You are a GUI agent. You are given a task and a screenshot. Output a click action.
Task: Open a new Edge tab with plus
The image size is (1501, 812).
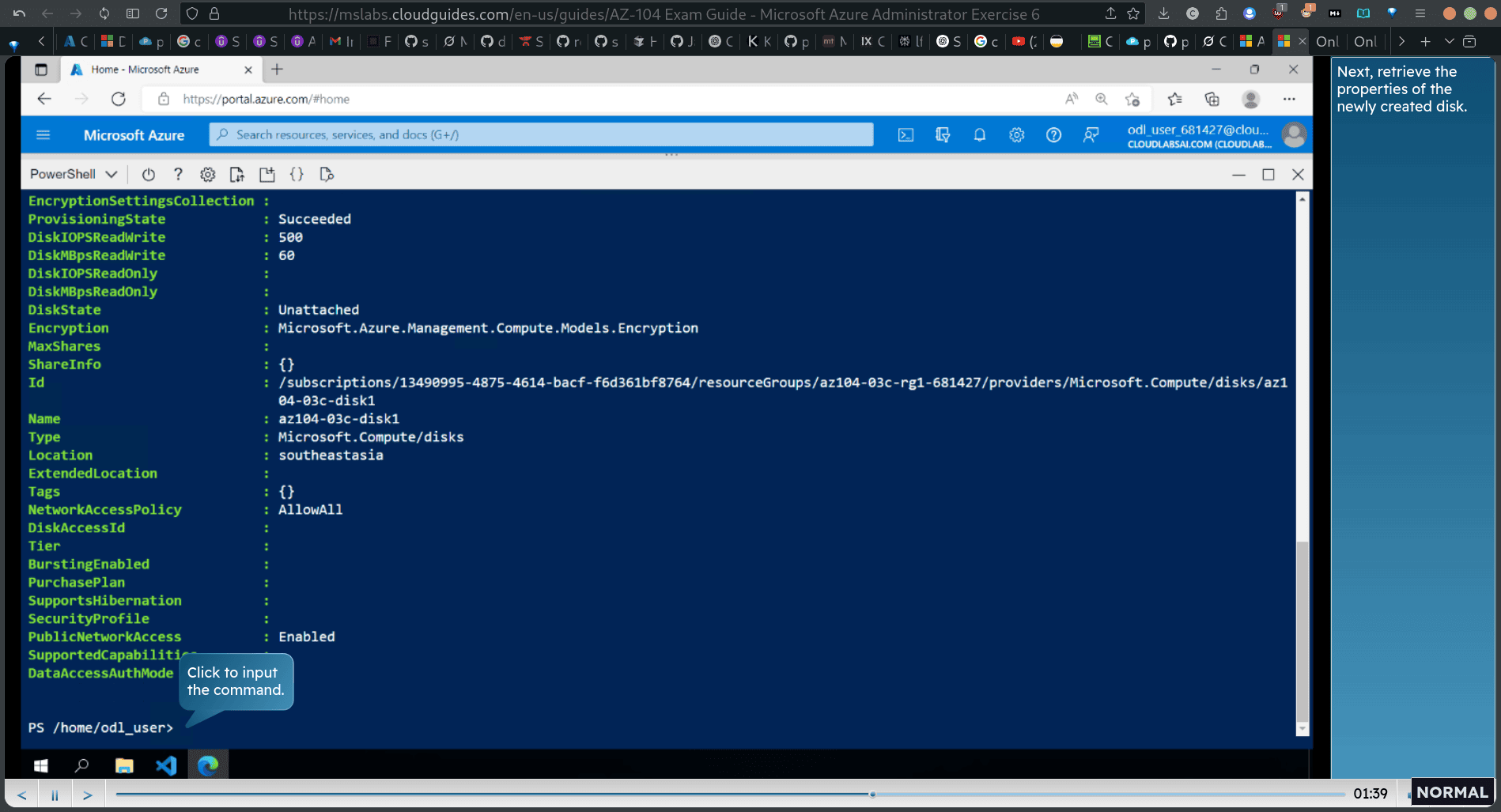(277, 70)
